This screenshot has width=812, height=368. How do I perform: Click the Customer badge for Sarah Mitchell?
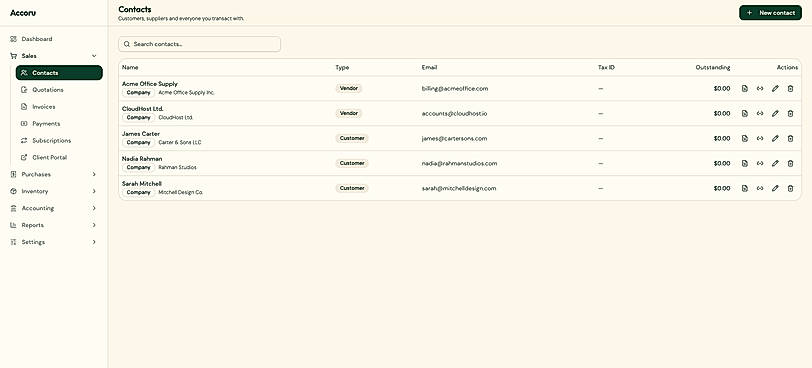pyautogui.click(x=352, y=188)
